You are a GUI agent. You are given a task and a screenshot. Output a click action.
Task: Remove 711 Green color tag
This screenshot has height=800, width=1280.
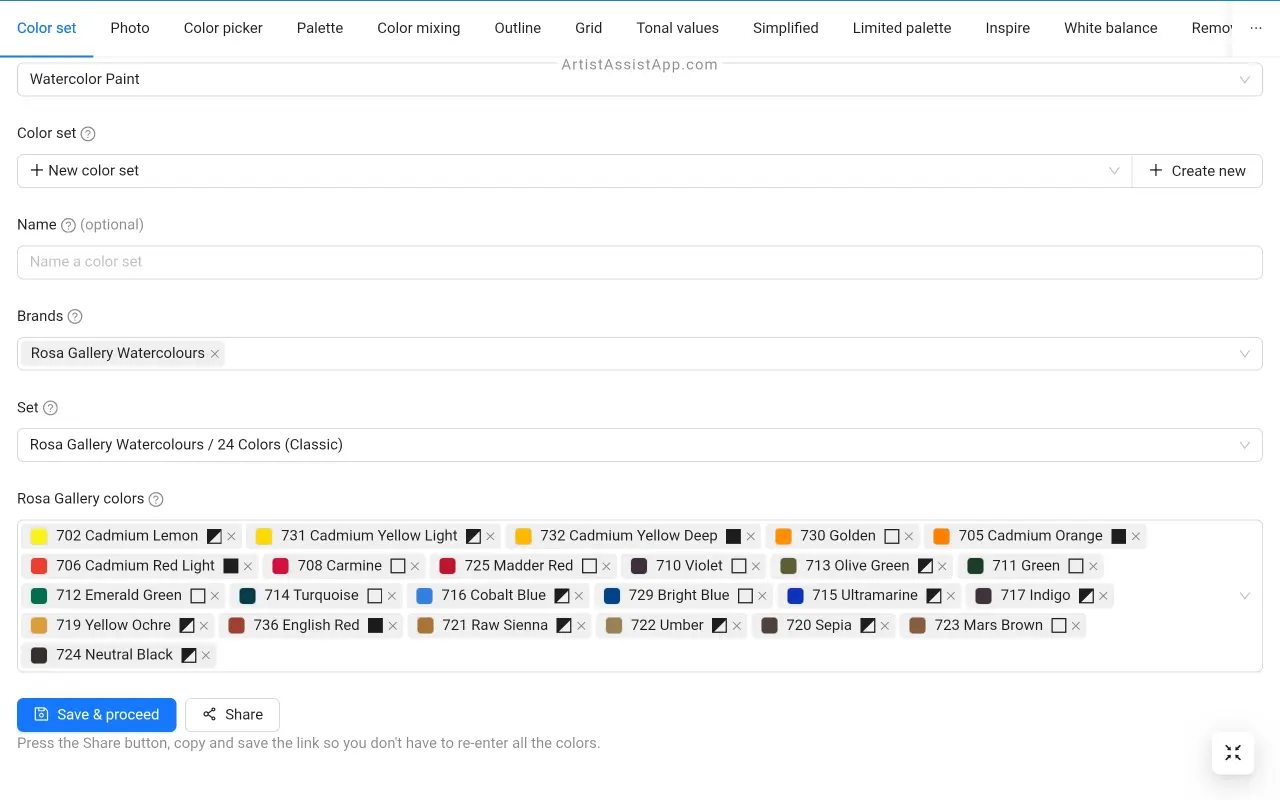(1092, 566)
